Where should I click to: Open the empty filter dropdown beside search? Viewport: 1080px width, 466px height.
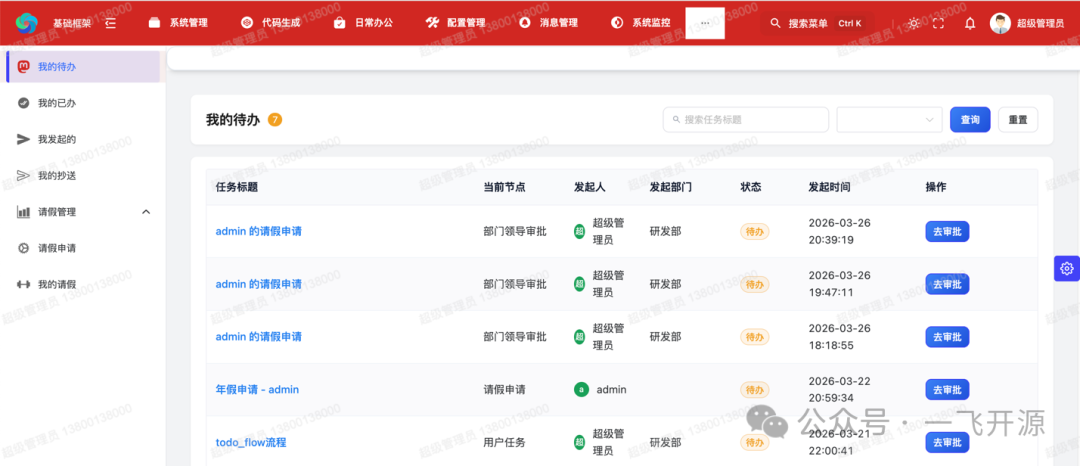point(889,120)
